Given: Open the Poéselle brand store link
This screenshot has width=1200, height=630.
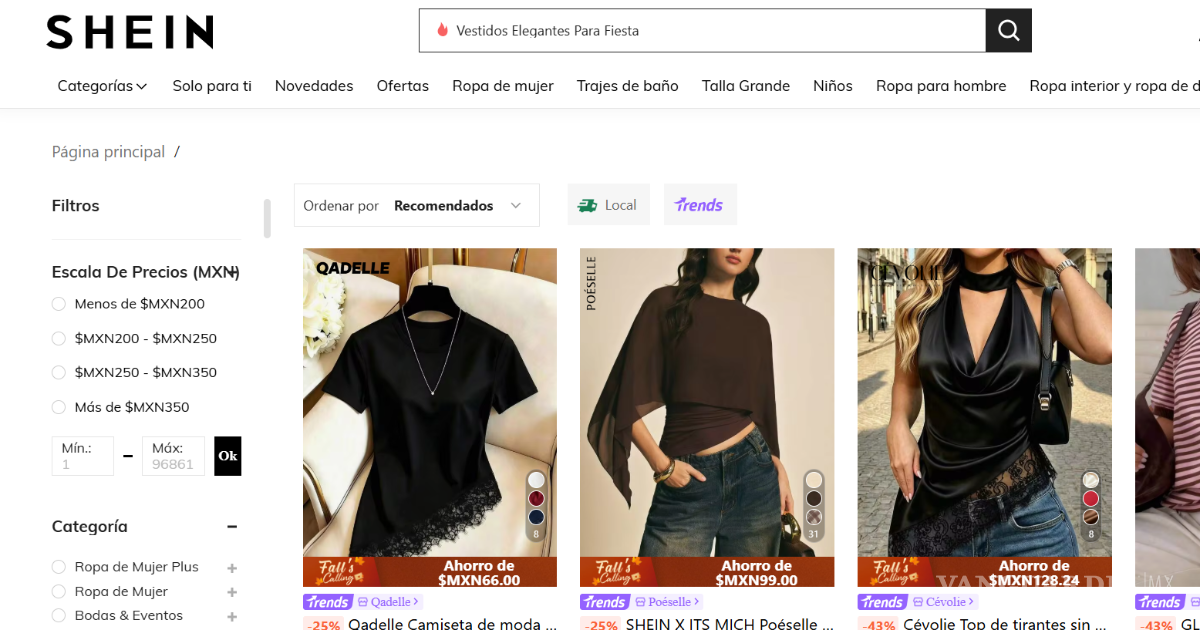Looking at the screenshot, I should point(668,602).
